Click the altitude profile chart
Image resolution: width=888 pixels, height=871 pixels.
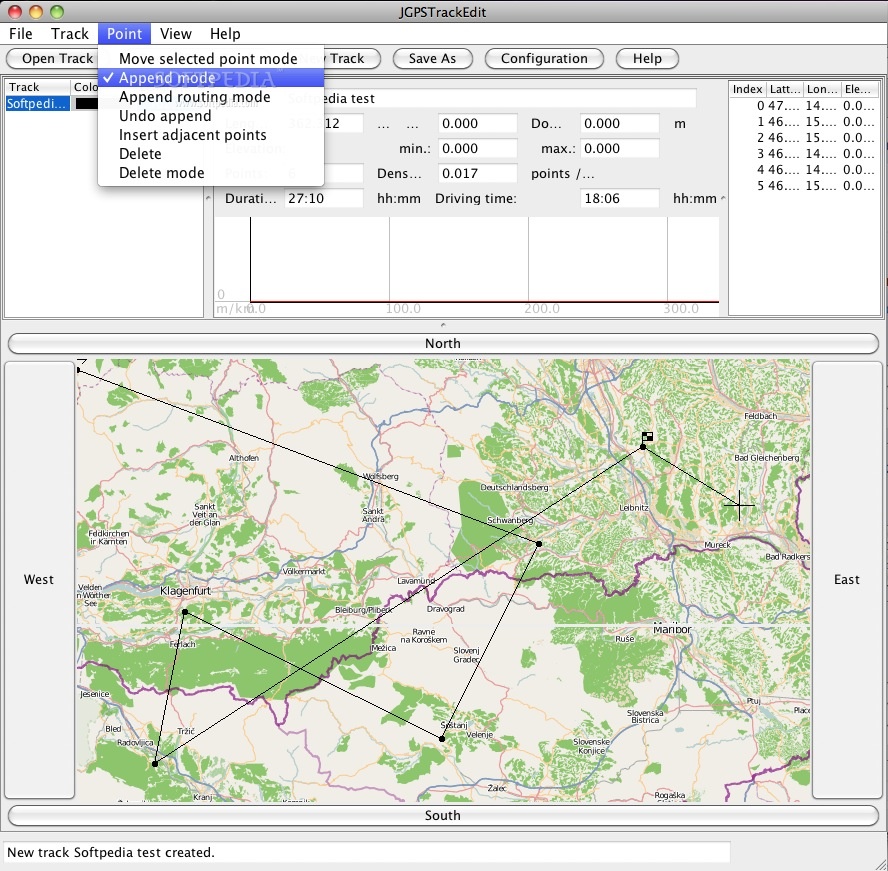pyautogui.click(x=467, y=266)
